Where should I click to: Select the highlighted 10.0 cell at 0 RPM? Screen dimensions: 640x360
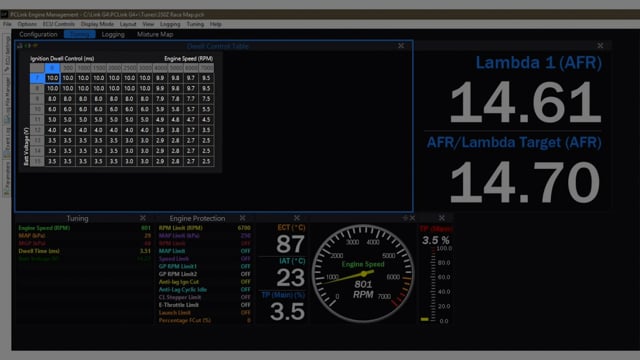(52, 78)
